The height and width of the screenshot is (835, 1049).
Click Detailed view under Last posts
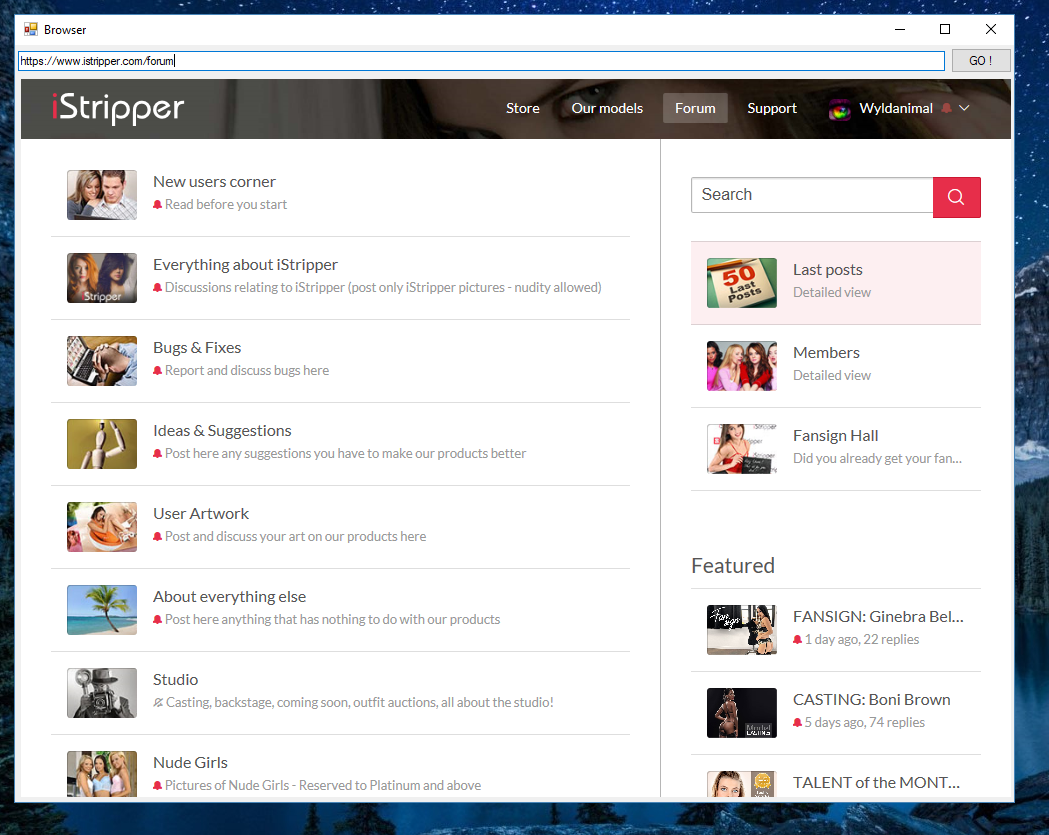pos(832,292)
